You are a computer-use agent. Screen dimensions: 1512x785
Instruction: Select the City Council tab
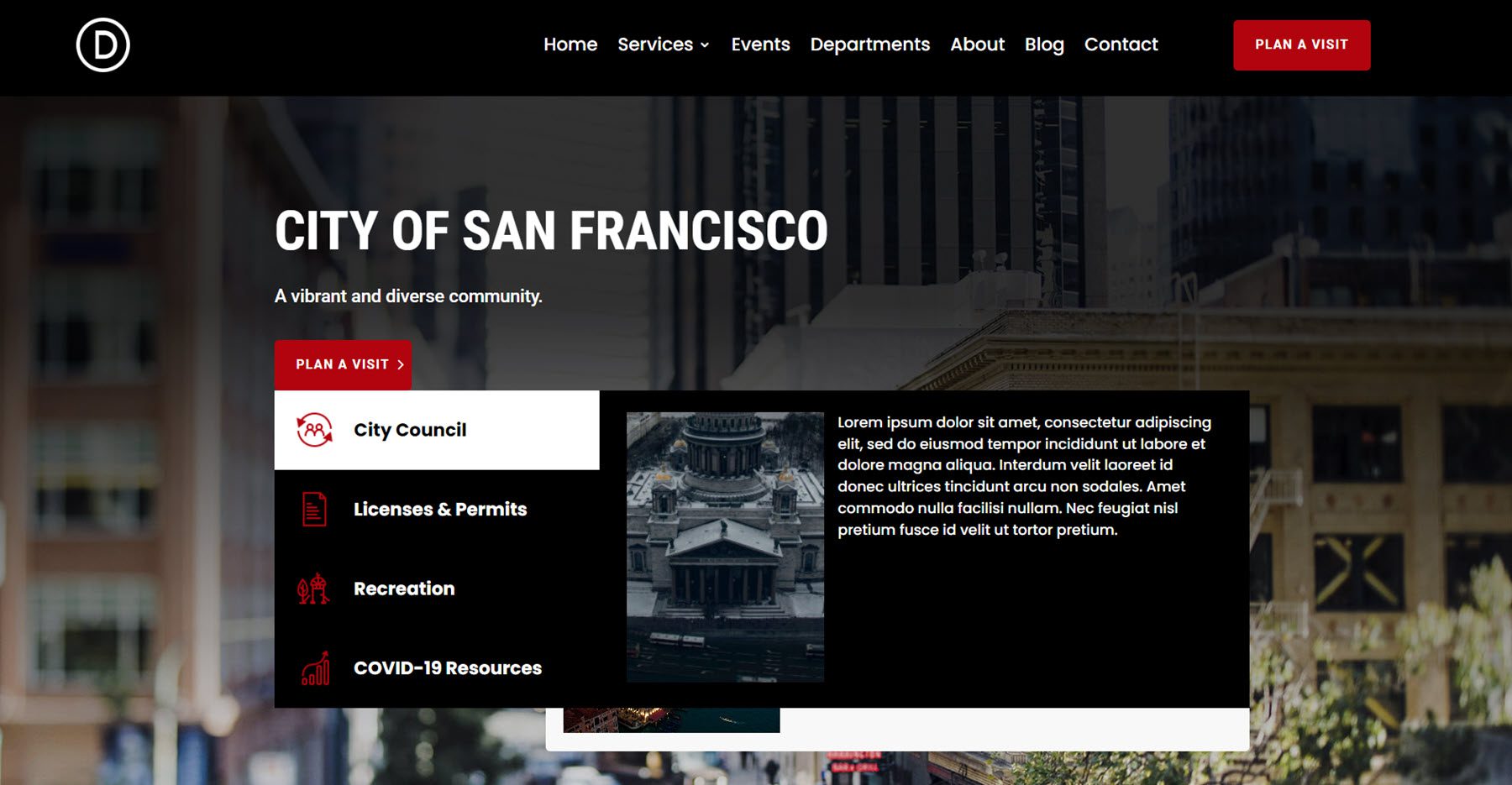point(437,430)
